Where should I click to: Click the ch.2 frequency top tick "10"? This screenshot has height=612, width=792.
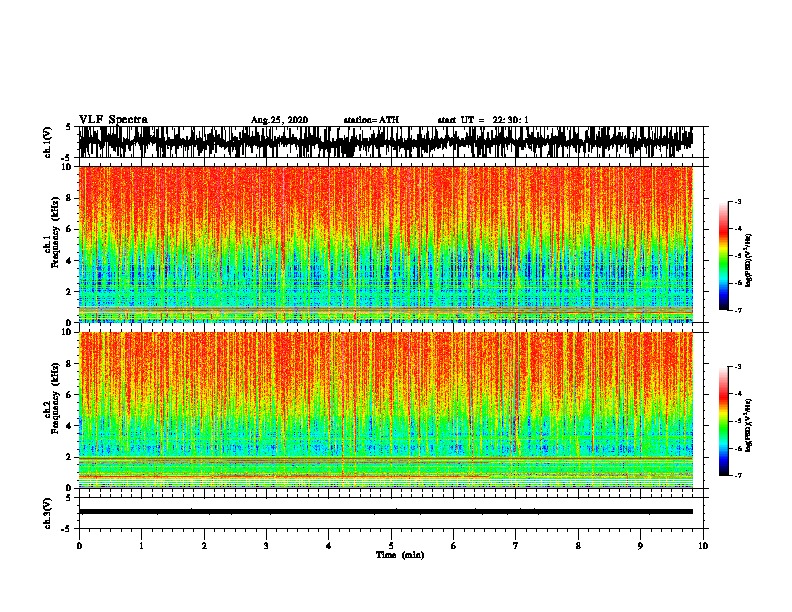click(68, 332)
